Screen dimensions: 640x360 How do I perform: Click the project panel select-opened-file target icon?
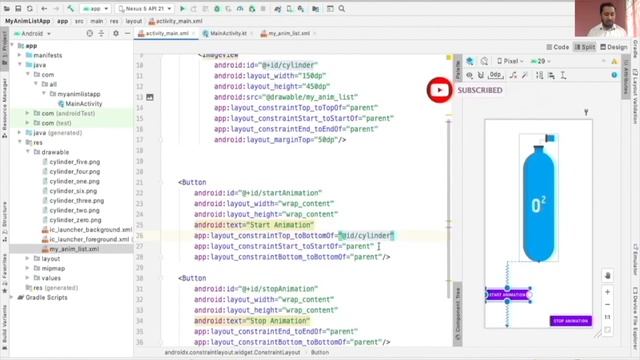click(x=90, y=33)
